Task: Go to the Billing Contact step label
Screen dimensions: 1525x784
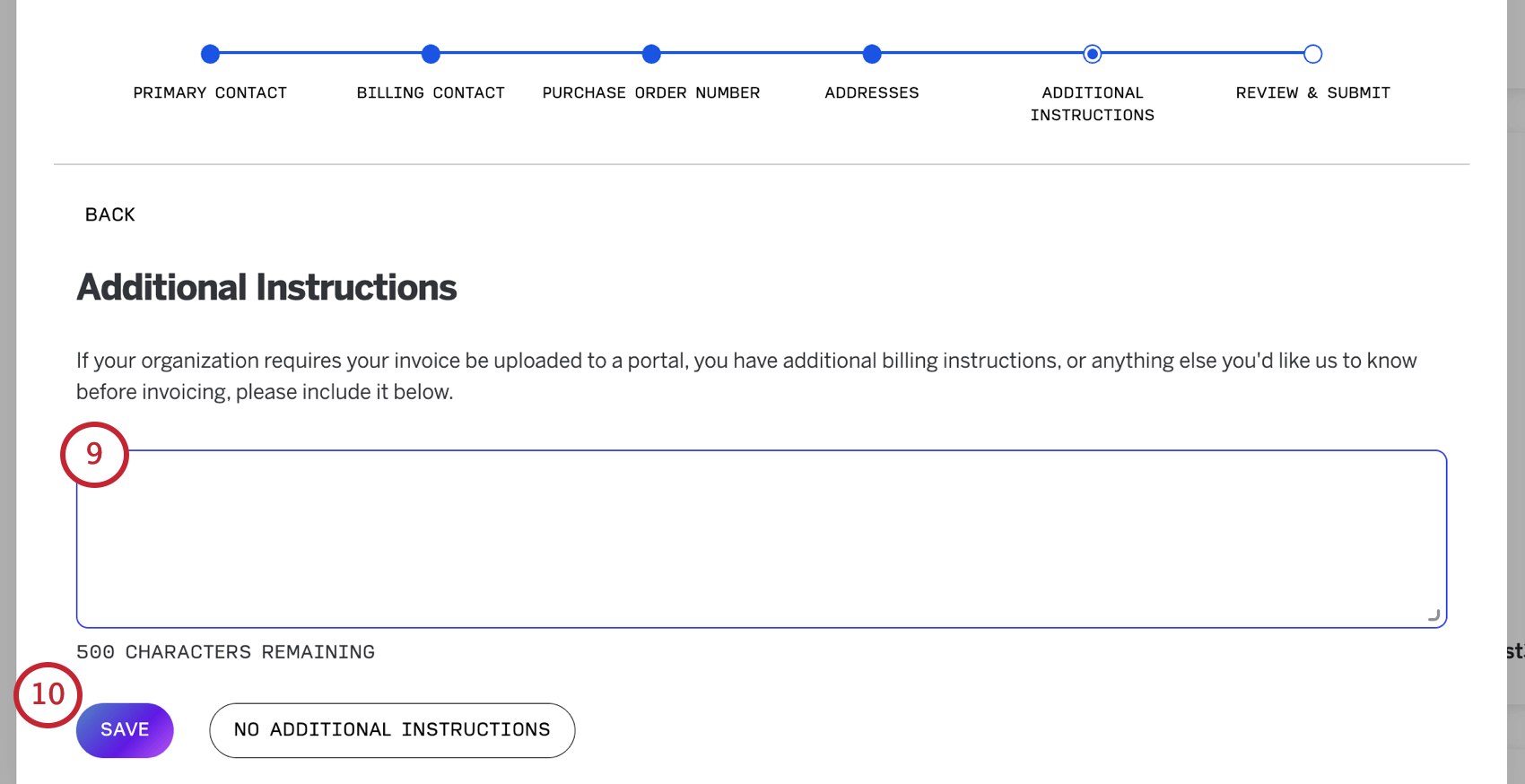Action: [431, 92]
